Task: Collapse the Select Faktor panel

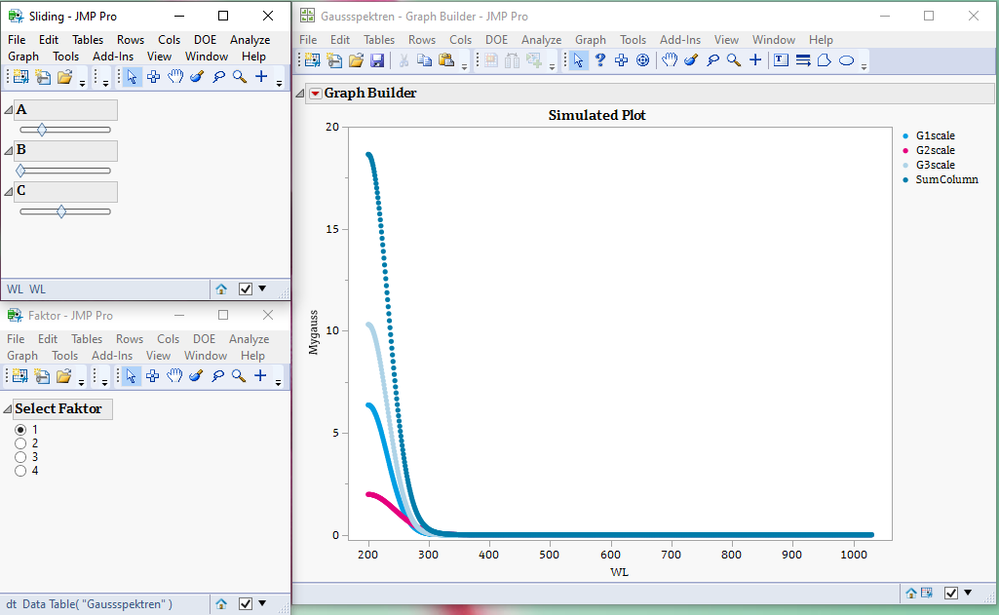Action: (x=8, y=409)
